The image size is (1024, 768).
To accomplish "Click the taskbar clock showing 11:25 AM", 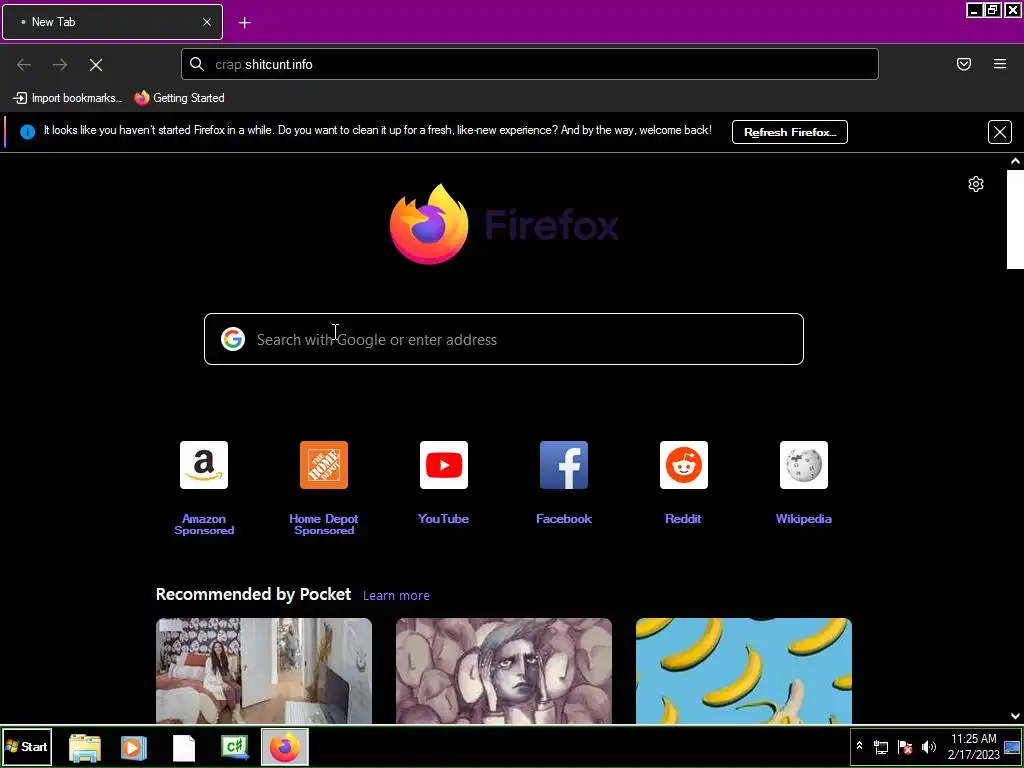I will pyautogui.click(x=974, y=746).
